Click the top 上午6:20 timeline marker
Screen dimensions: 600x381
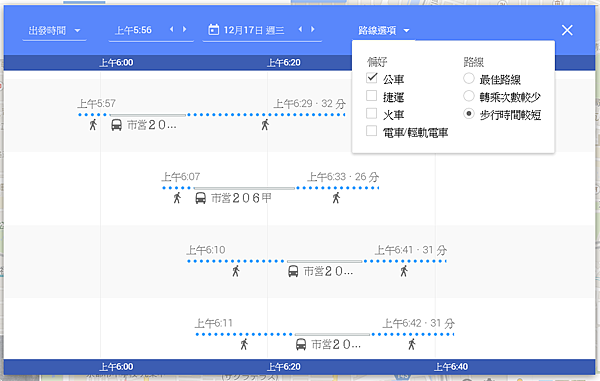tap(284, 62)
